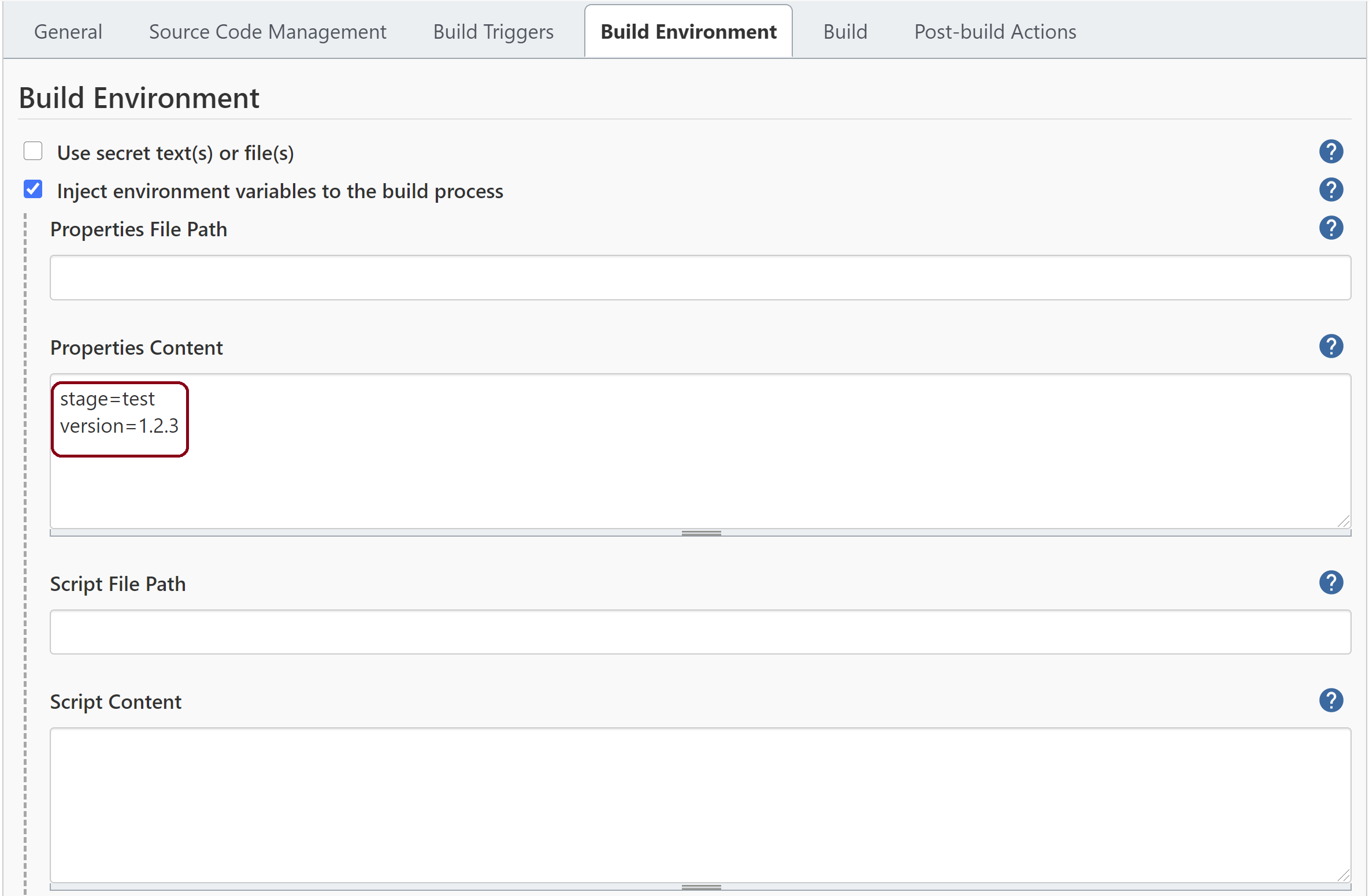Select the Build Environment tab

tap(688, 32)
